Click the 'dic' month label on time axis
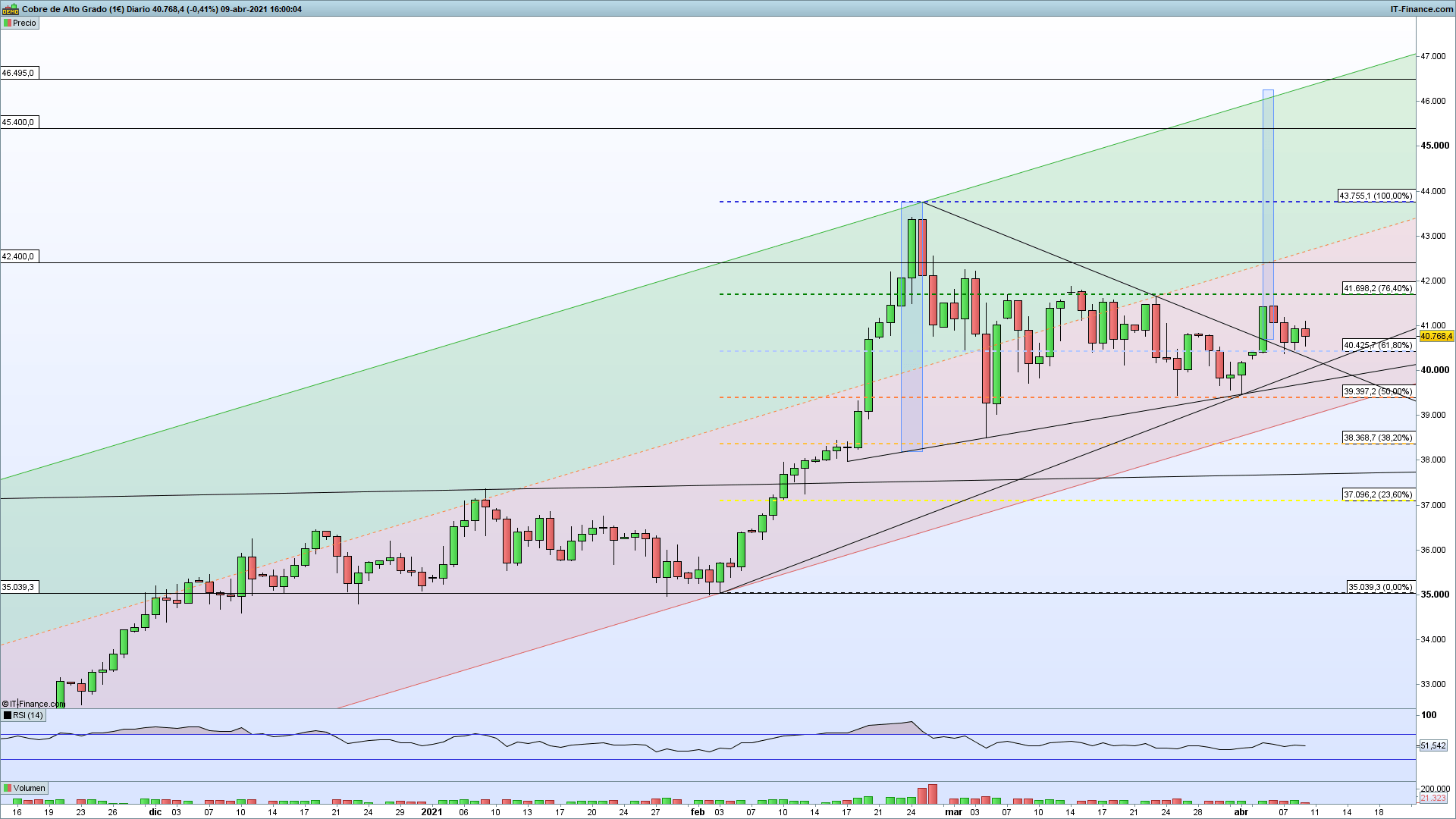 coord(155,811)
